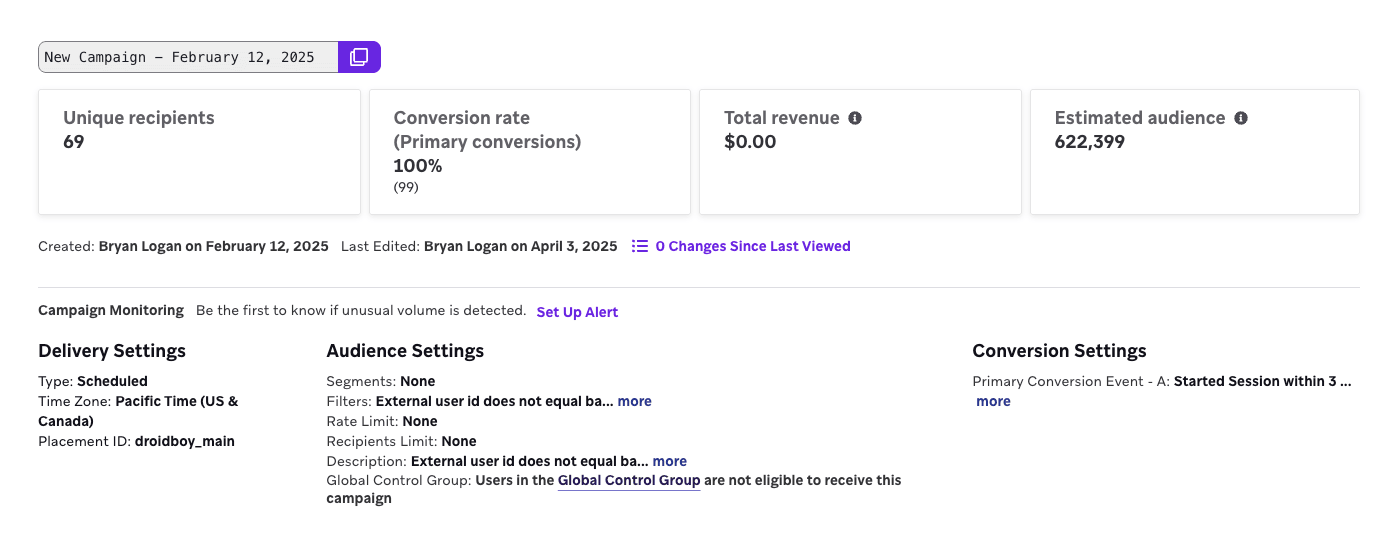Click the info icon beside Estimated audience
The image size is (1398, 548).
coord(1241,118)
